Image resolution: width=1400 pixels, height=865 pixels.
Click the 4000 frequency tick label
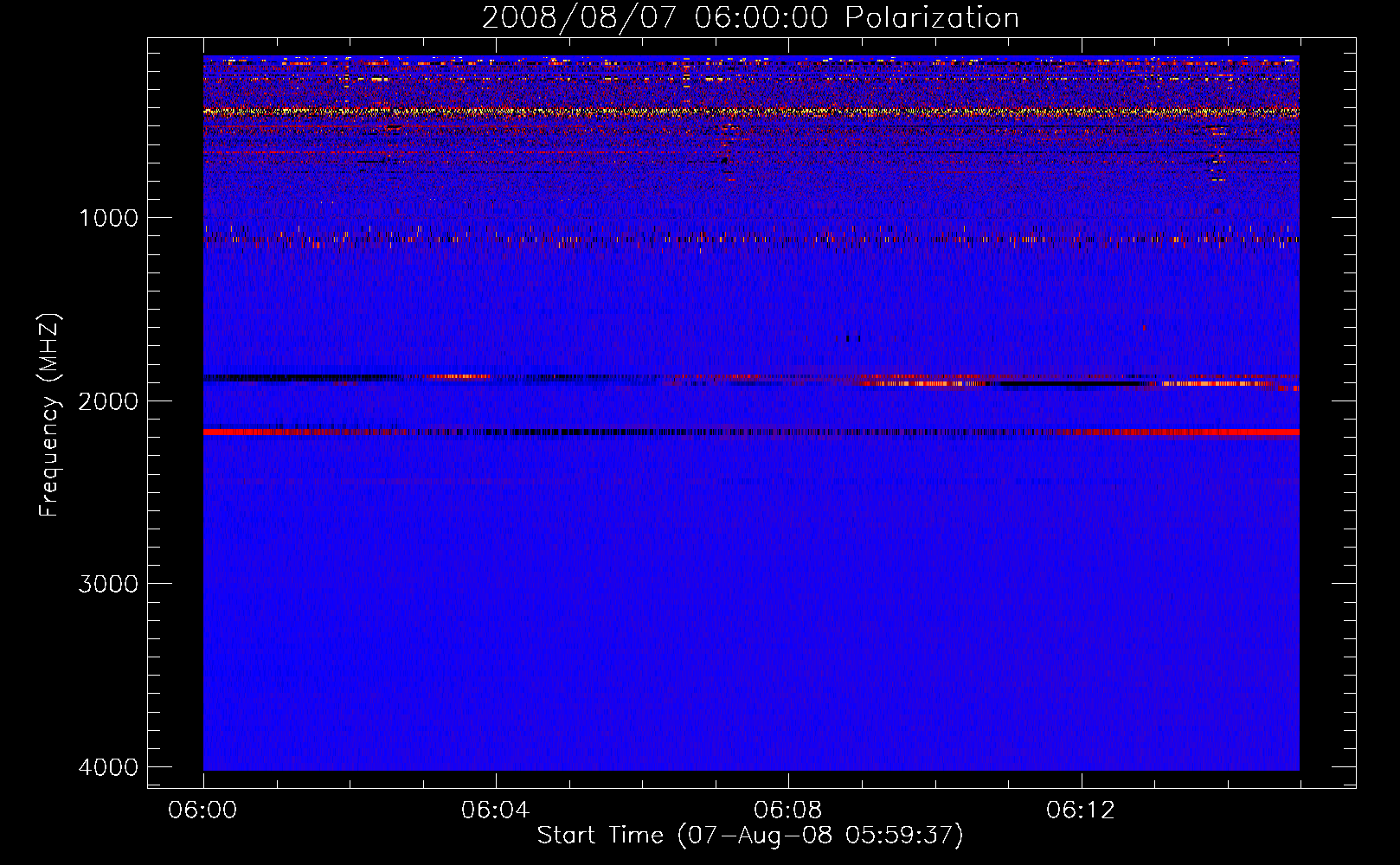pyautogui.click(x=108, y=767)
